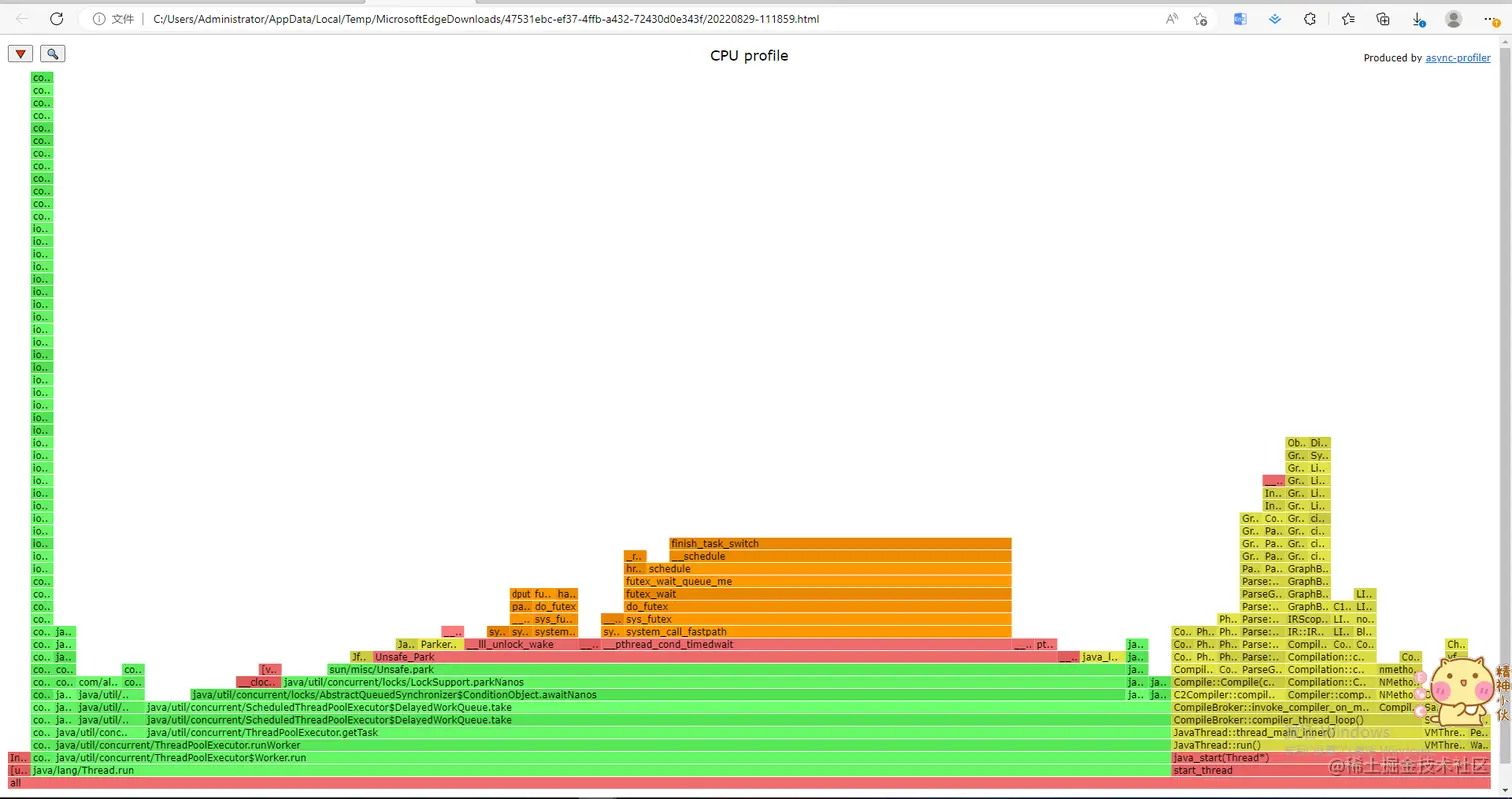Click the dput frame
Viewport: 1512px width, 799px height.
tap(521, 594)
